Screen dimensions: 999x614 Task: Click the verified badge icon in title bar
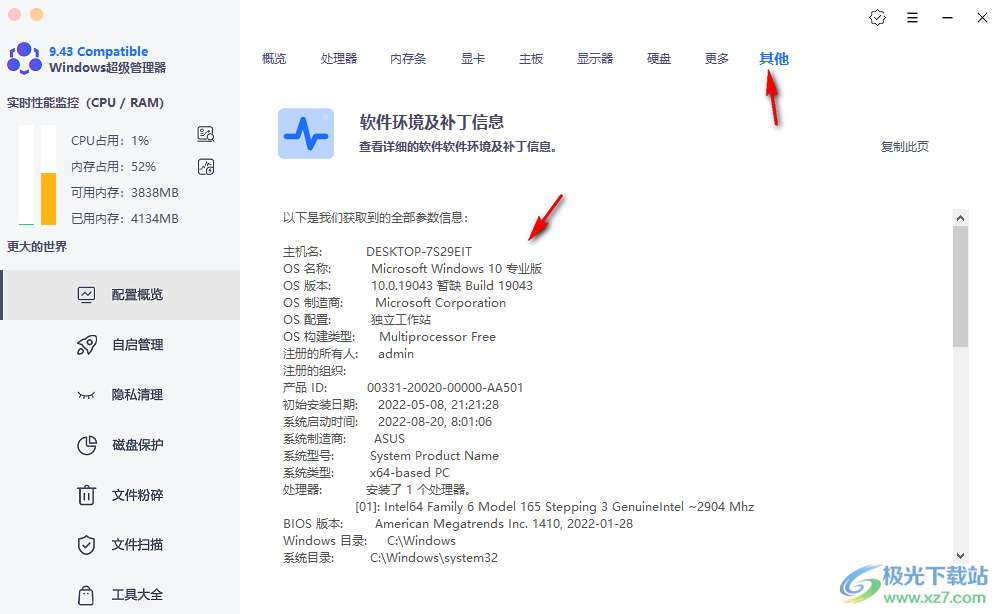tap(877, 18)
